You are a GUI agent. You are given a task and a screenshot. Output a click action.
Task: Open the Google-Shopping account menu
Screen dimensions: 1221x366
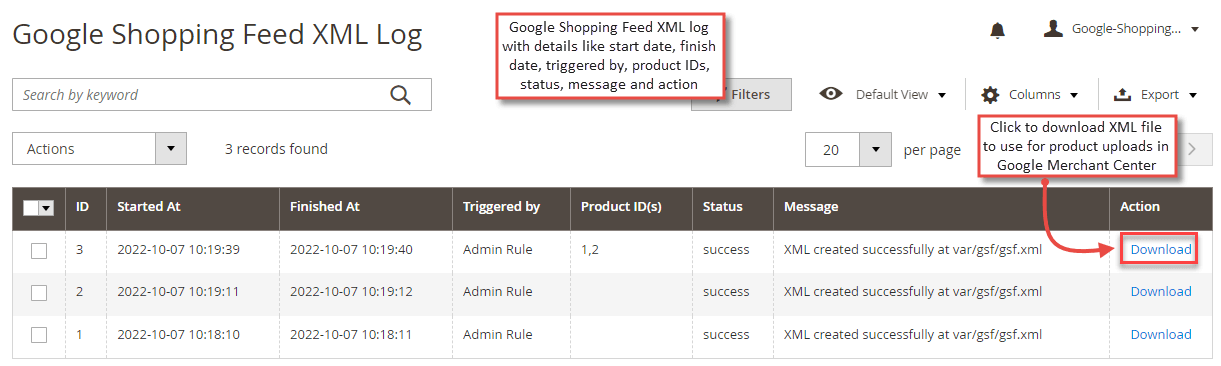pos(1121,29)
